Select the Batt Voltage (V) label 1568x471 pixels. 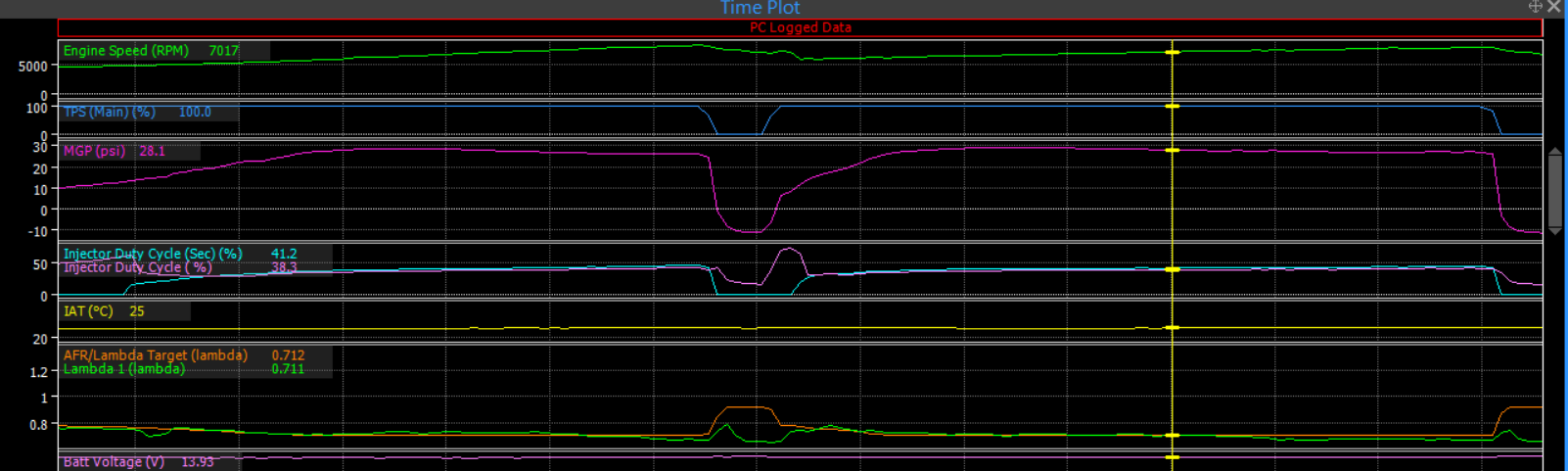(x=114, y=462)
